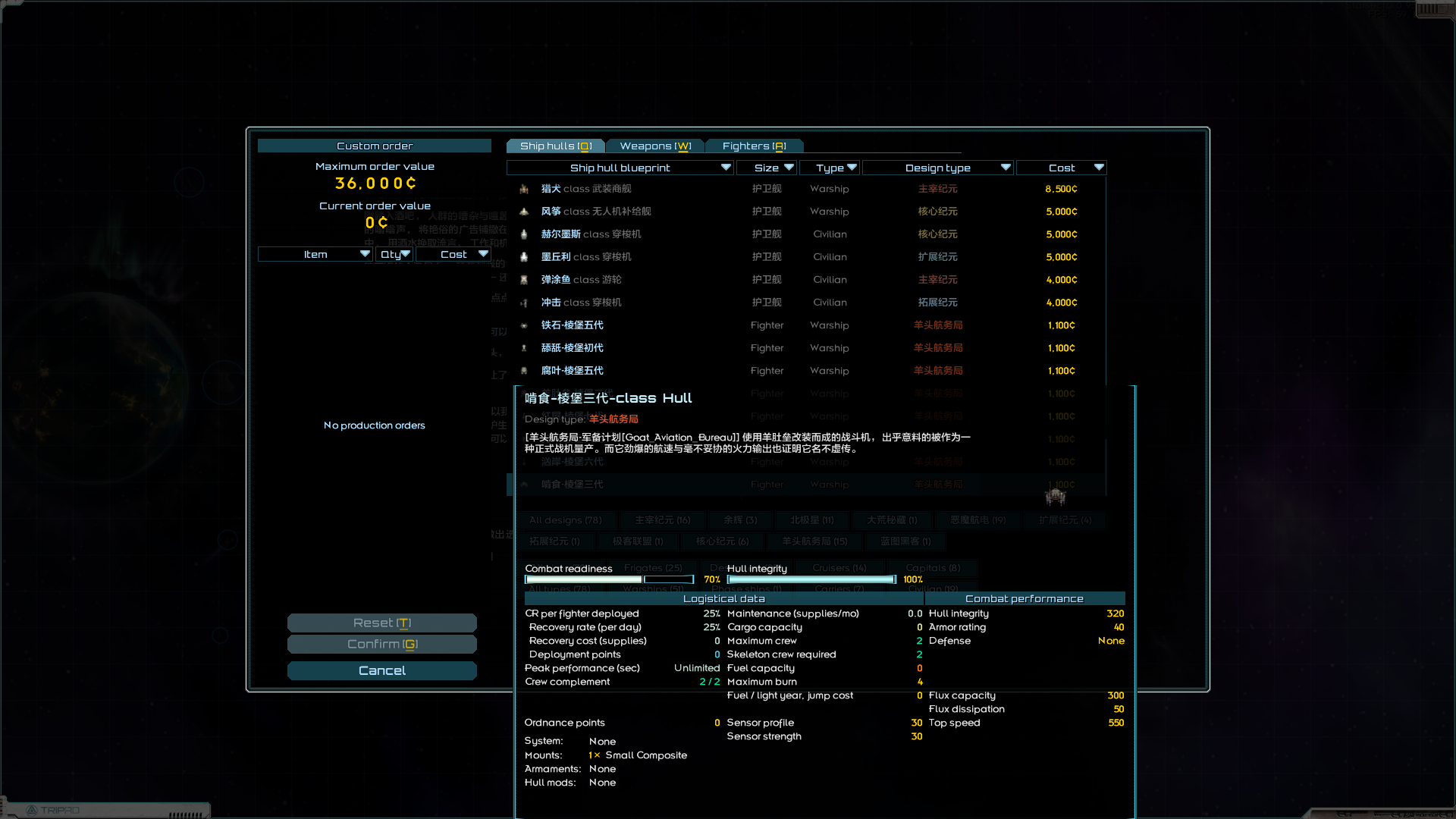The image size is (1456, 819).
Task: Select the 铁石-棱堡五代 fighter icon
Action: tap(524, 325)
